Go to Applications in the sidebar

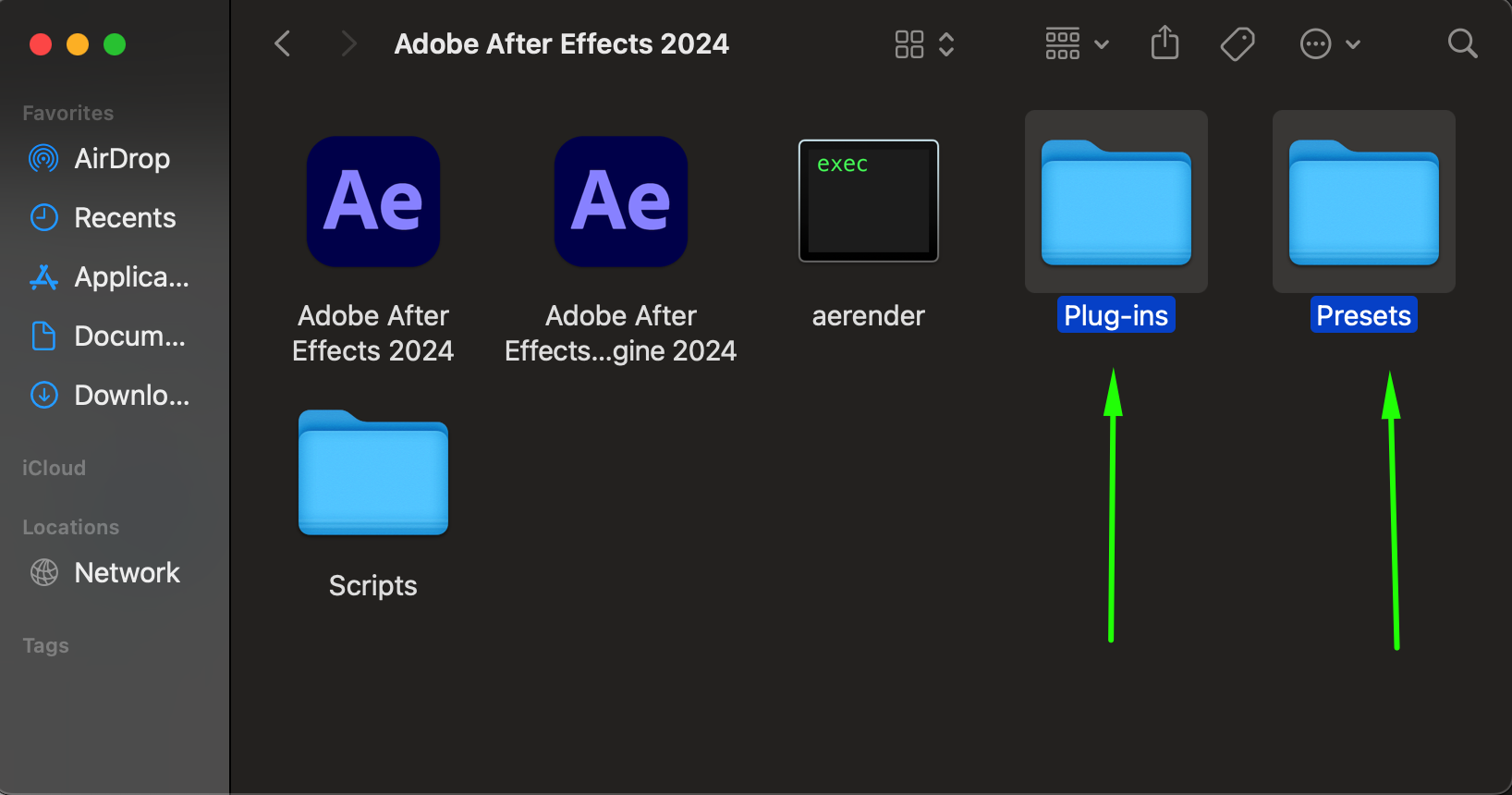131,277
